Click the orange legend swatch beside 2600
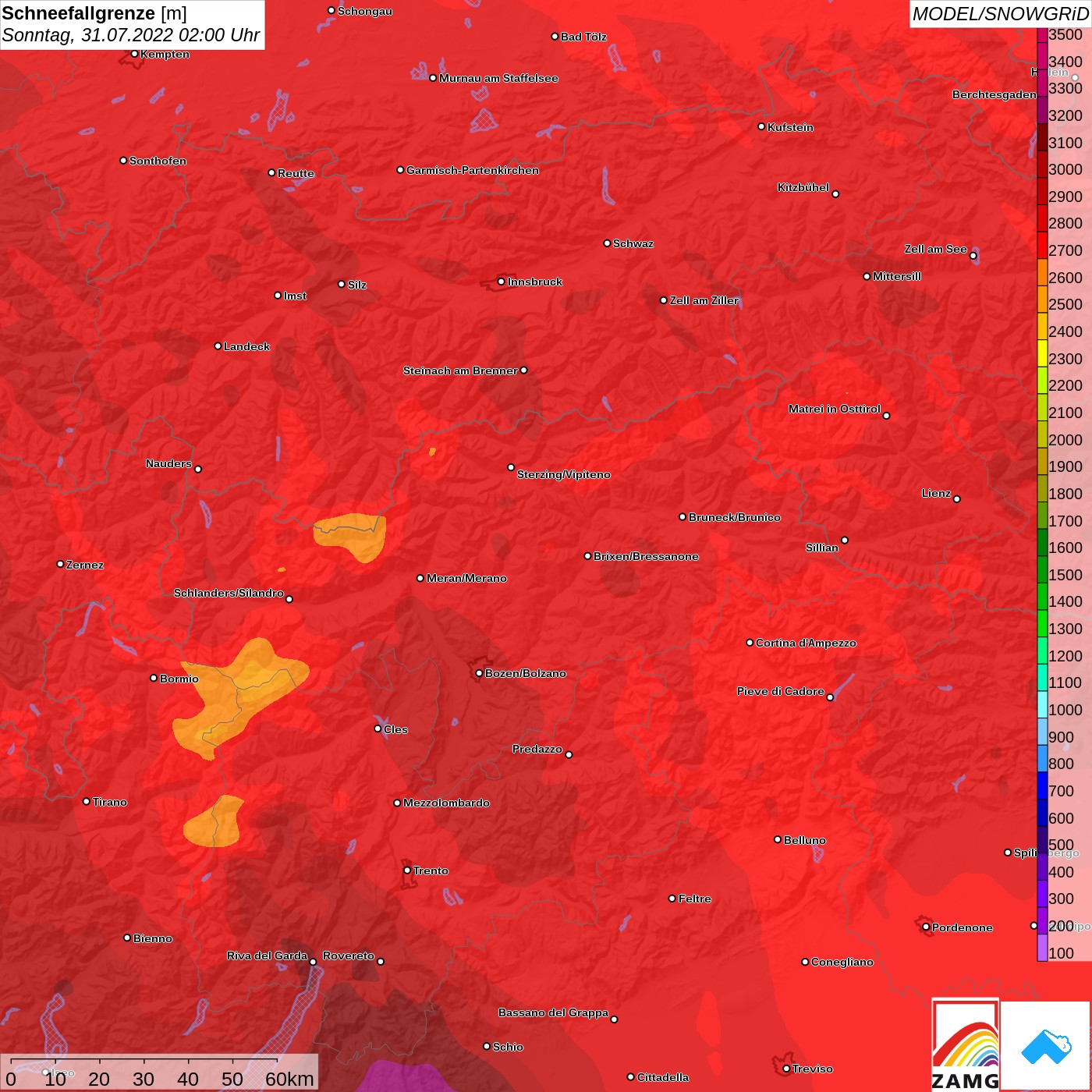This screenshot has height=1092, width=1092. point(1042,271)
